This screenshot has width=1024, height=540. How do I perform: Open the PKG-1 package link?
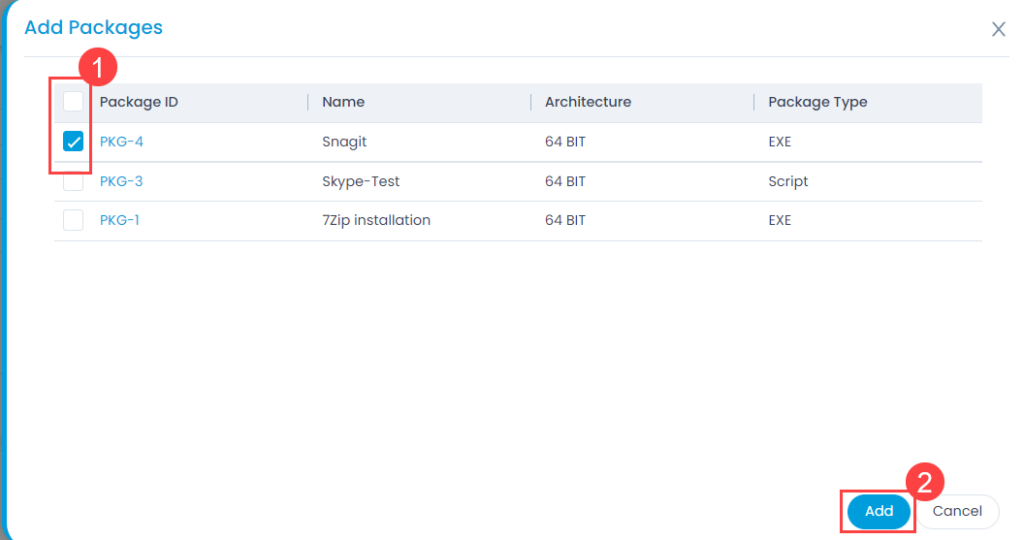tap(120, 220)
